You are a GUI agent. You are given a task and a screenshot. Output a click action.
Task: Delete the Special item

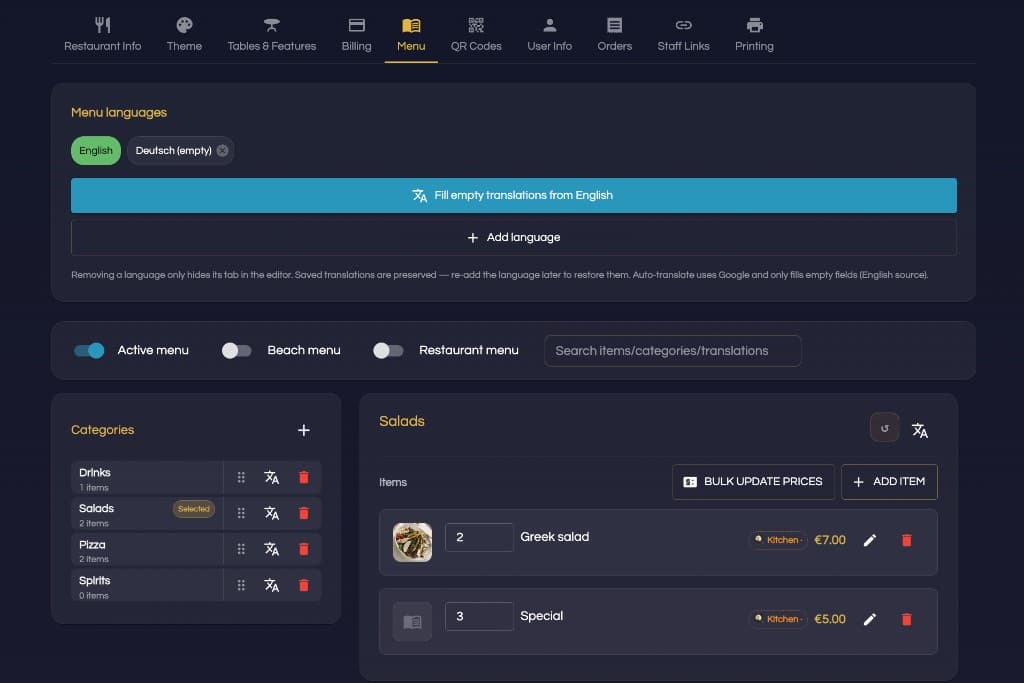coord(906,620)
